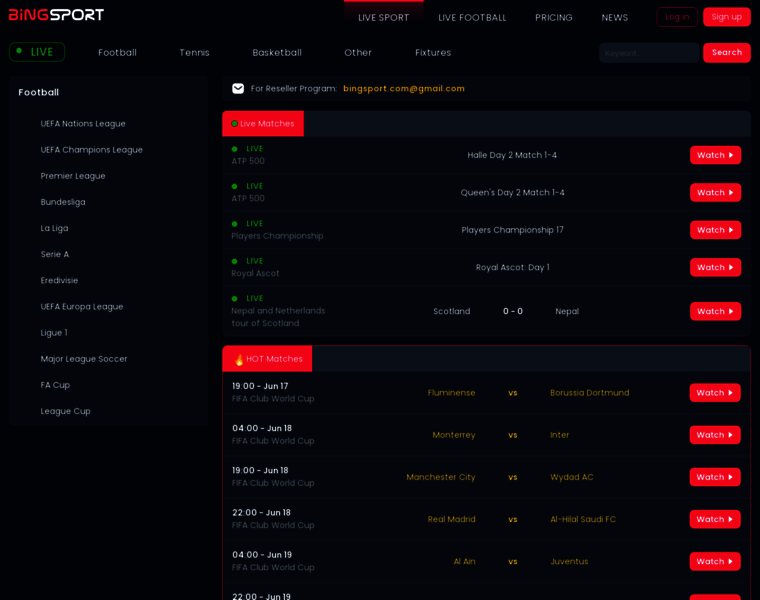Open UEFA Nations League in sidebar
This screenshot has height=600, width=760.
(x=83, y=124)
